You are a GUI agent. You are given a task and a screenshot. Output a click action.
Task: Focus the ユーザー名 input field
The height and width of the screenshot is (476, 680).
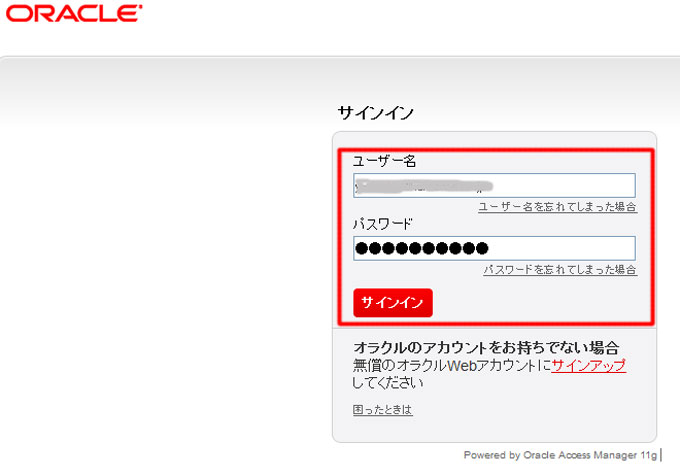coord(494,186)
